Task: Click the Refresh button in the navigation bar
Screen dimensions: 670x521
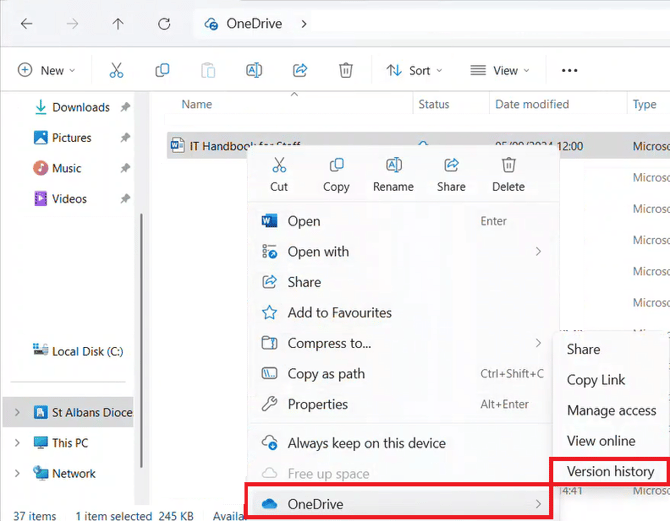Action: coord(164,23)
